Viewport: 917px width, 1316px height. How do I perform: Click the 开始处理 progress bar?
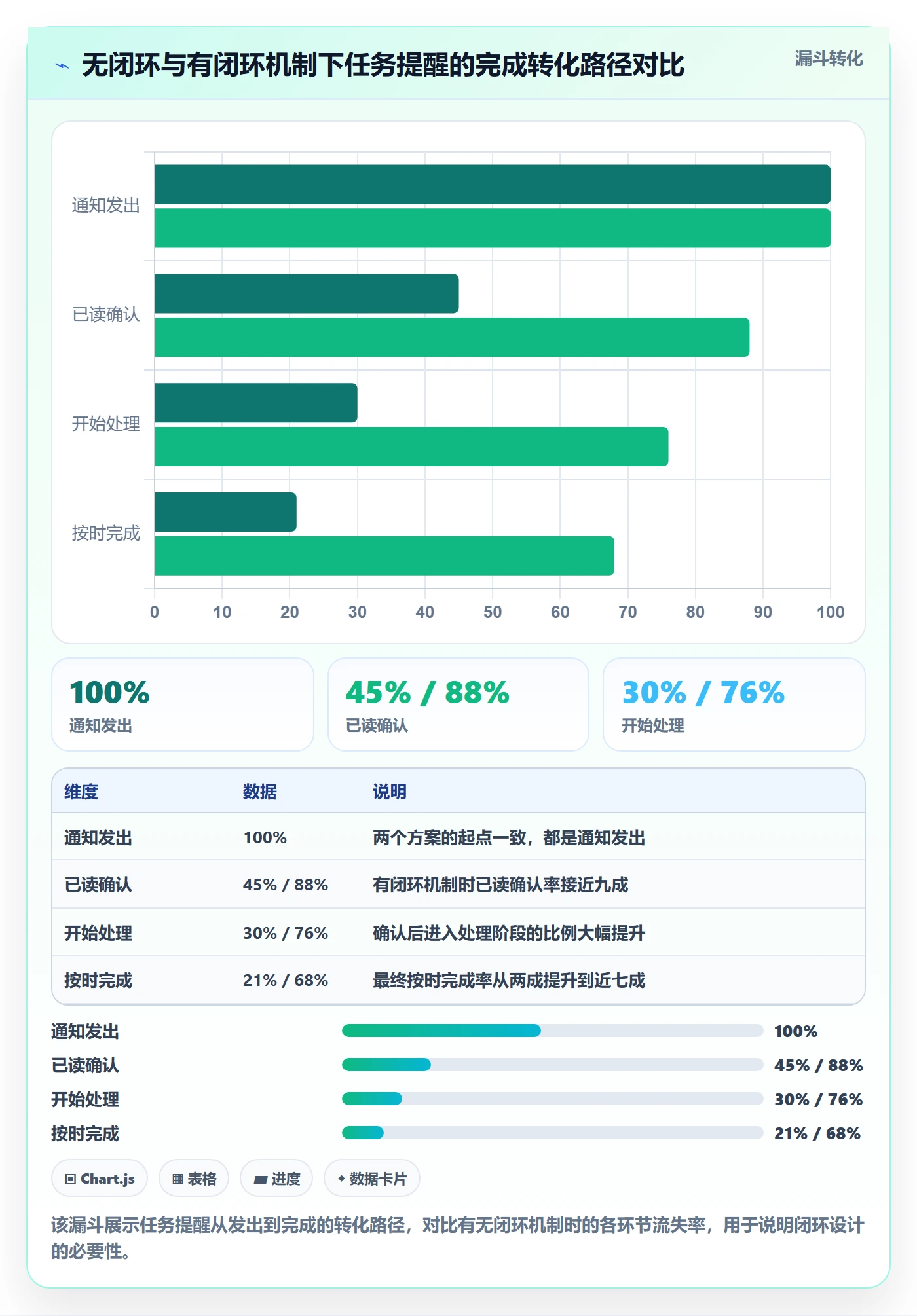click(552, 1099)
